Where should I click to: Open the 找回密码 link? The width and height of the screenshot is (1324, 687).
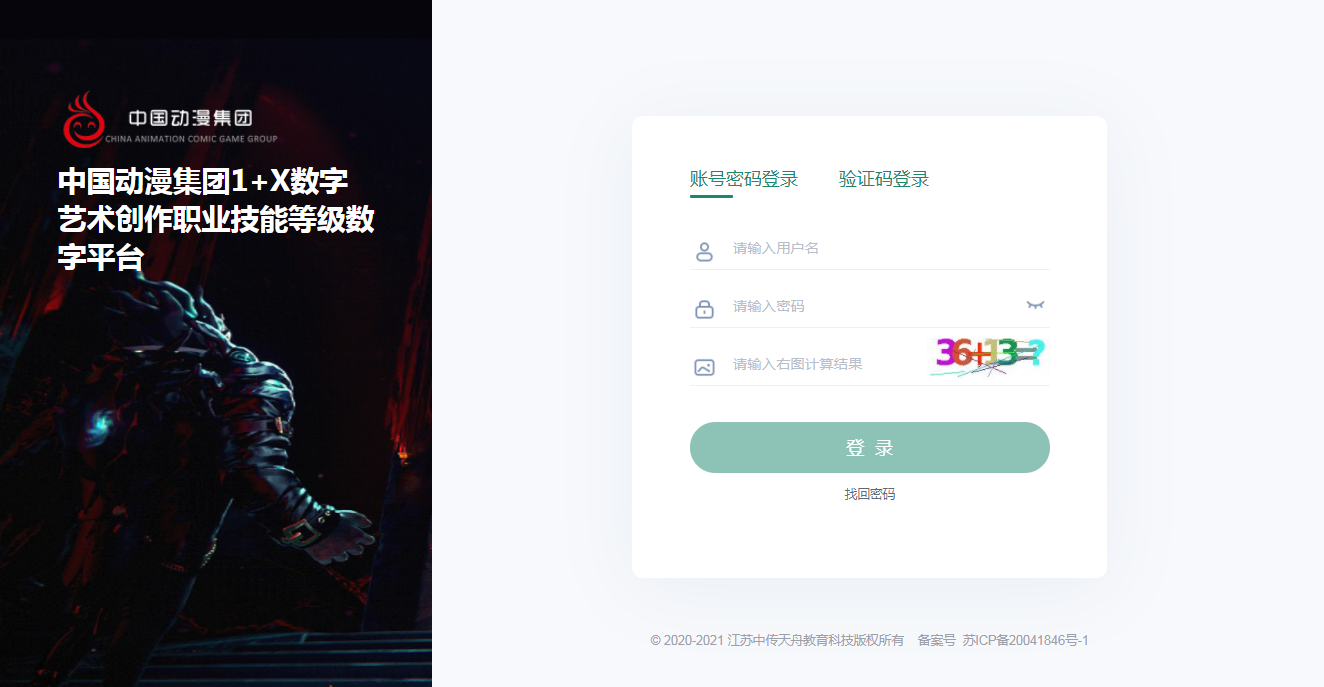pos(870,494)
